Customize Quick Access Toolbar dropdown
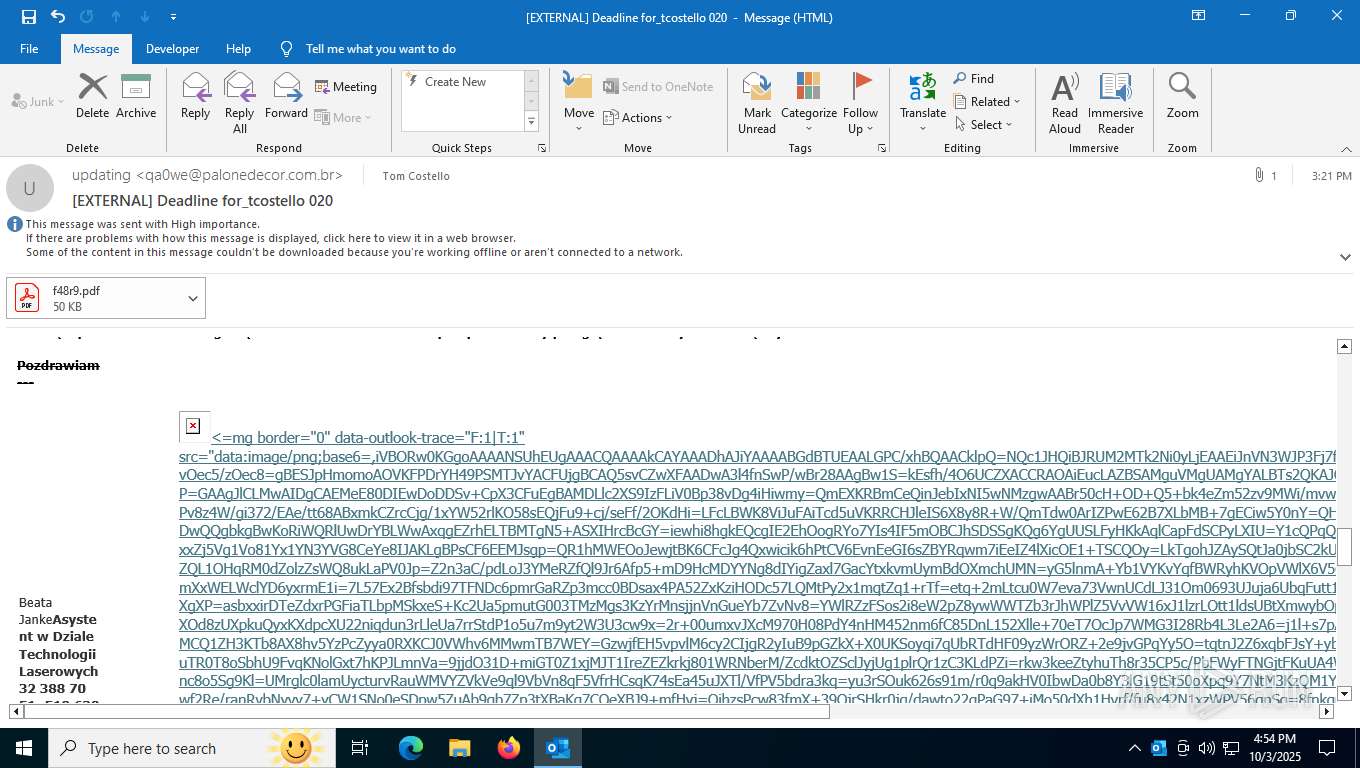 174,17
